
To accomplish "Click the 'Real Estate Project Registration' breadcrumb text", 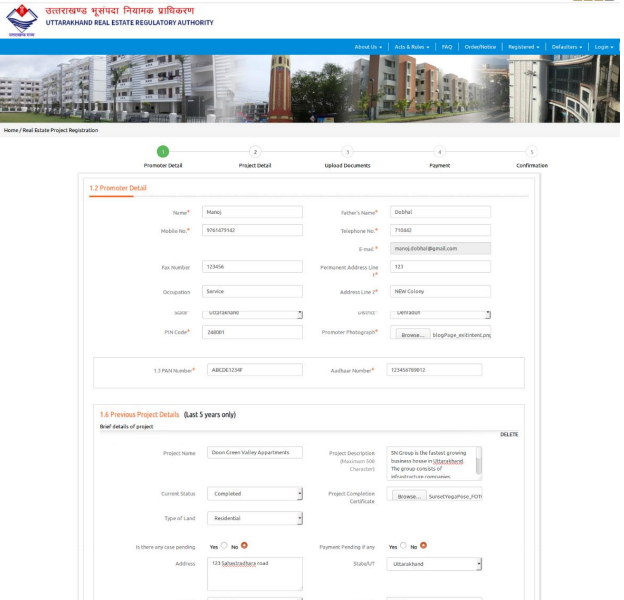I will pyautogui.click(x=60, y=130).
